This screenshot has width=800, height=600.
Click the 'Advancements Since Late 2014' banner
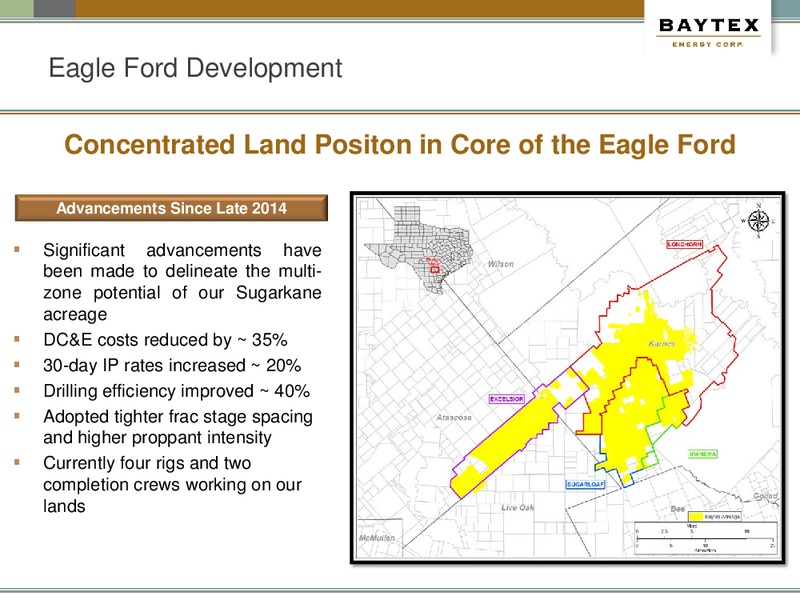coord(171,208)
